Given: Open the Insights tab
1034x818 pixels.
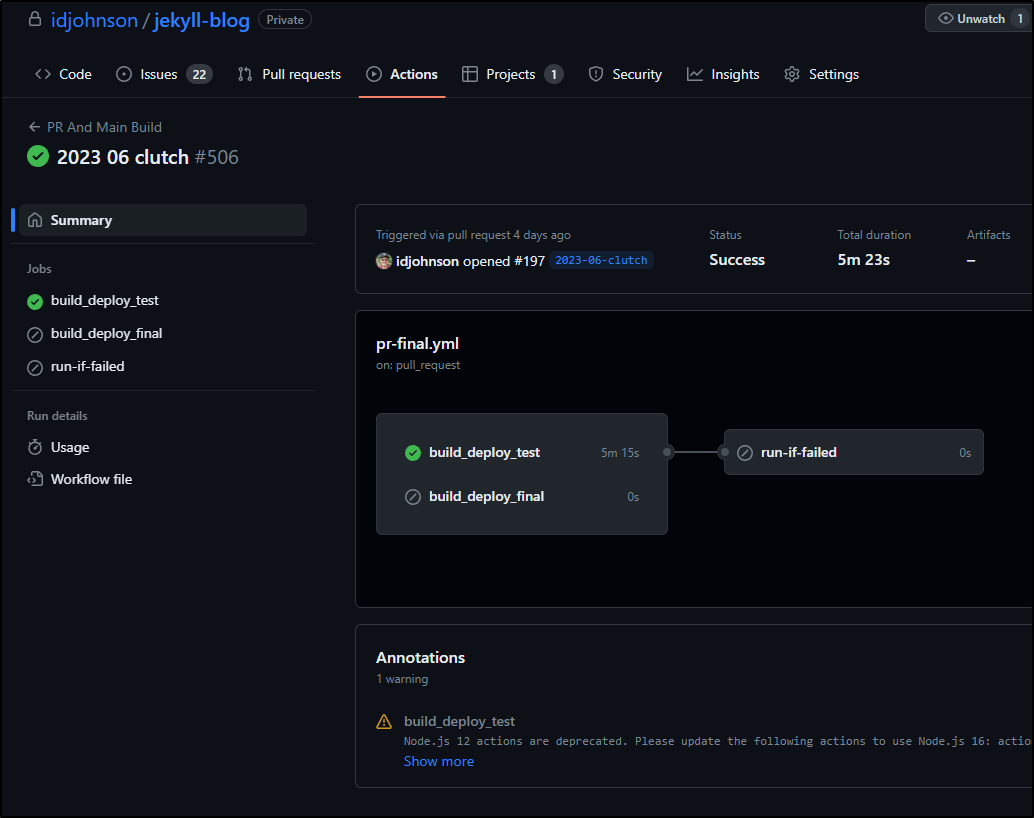Looking at the screenshot, I should tap(723, 75).
